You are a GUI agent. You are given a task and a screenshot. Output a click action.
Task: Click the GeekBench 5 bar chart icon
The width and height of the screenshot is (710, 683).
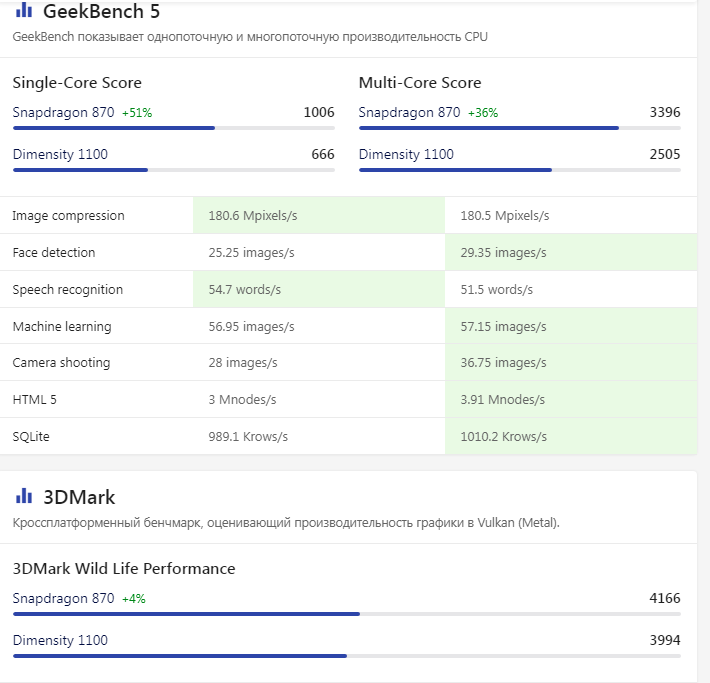point(24,10)
